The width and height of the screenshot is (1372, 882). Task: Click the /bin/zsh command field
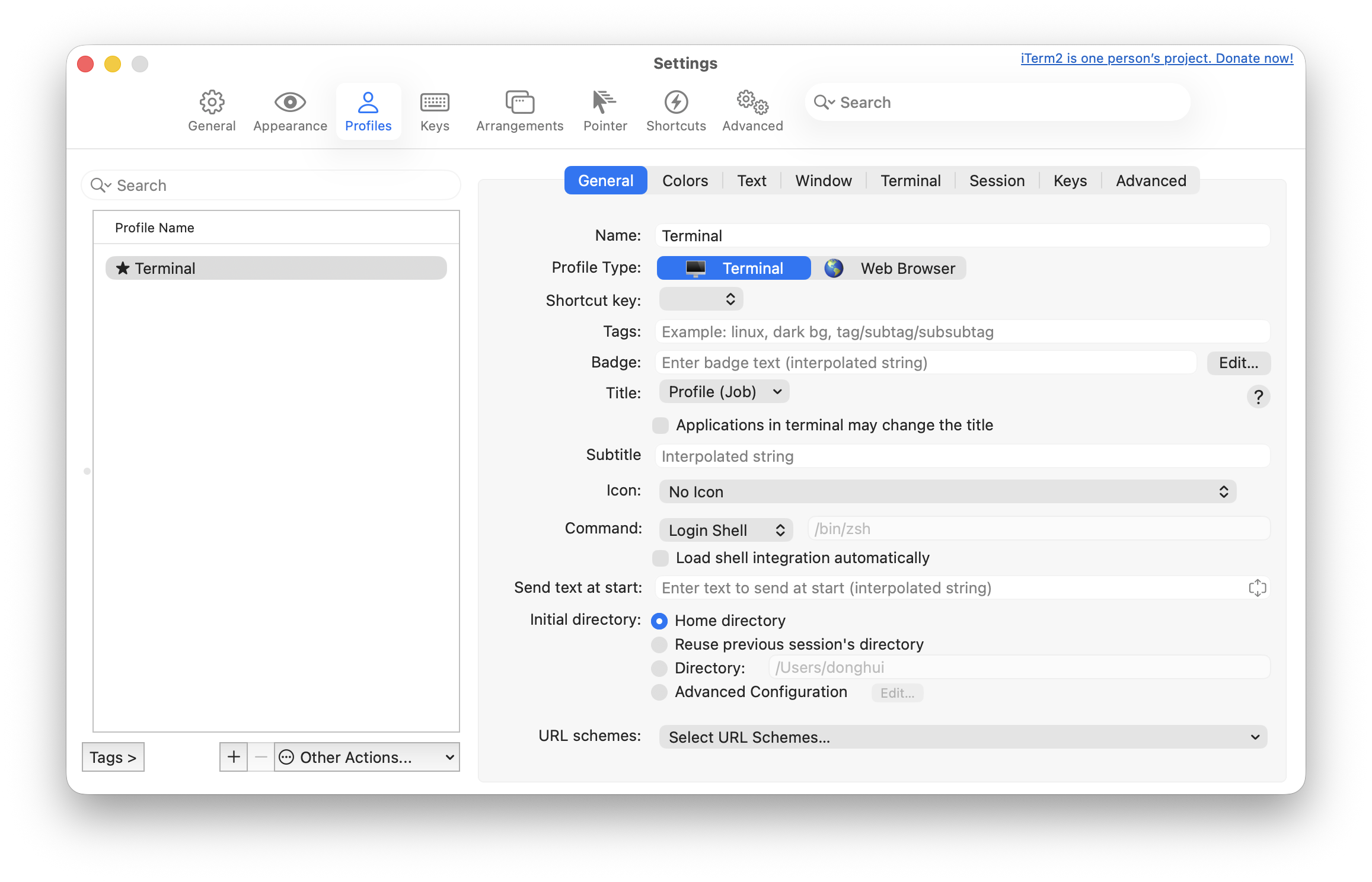click(1039, 528)
